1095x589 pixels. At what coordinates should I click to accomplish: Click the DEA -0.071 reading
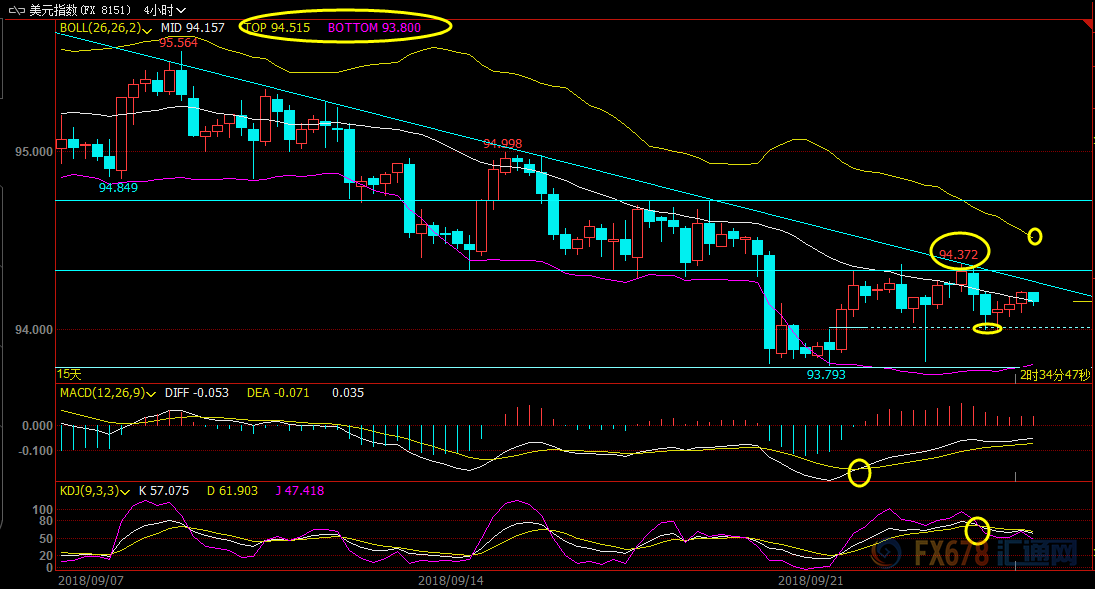click(278, 393)
